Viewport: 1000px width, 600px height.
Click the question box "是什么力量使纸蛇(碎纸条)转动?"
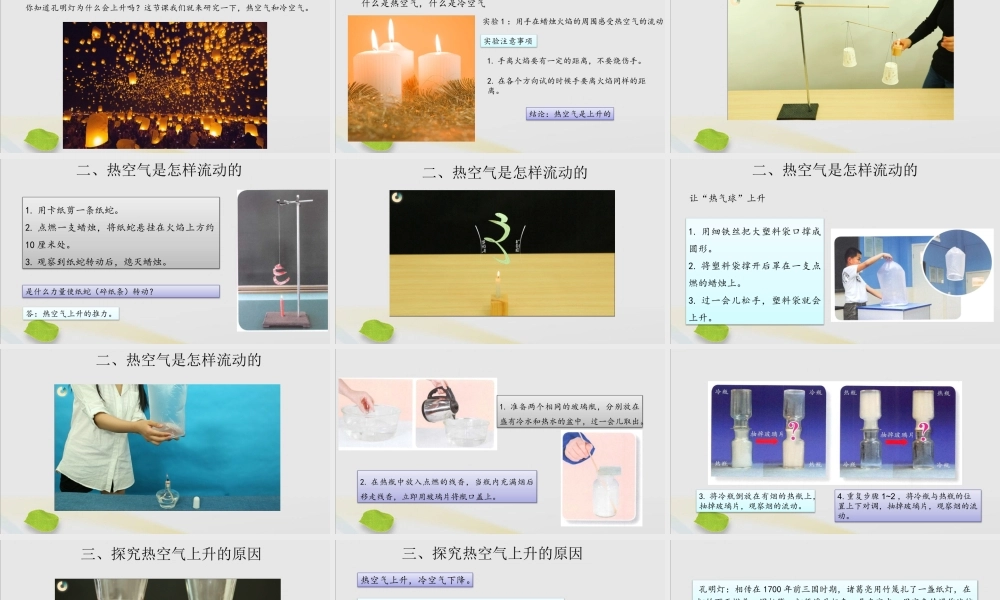coord(121,291)
